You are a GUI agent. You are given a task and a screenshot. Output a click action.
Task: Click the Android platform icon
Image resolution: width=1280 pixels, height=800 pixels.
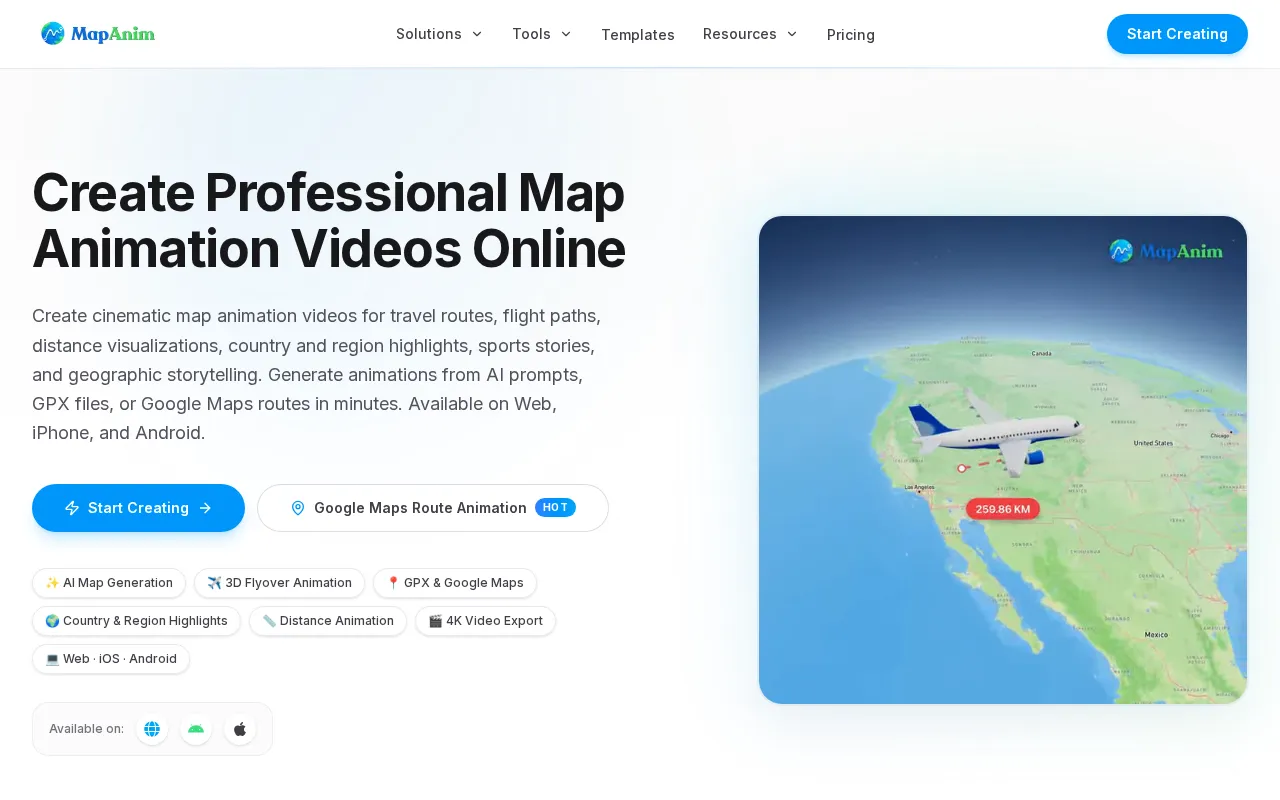click(196, 729)
